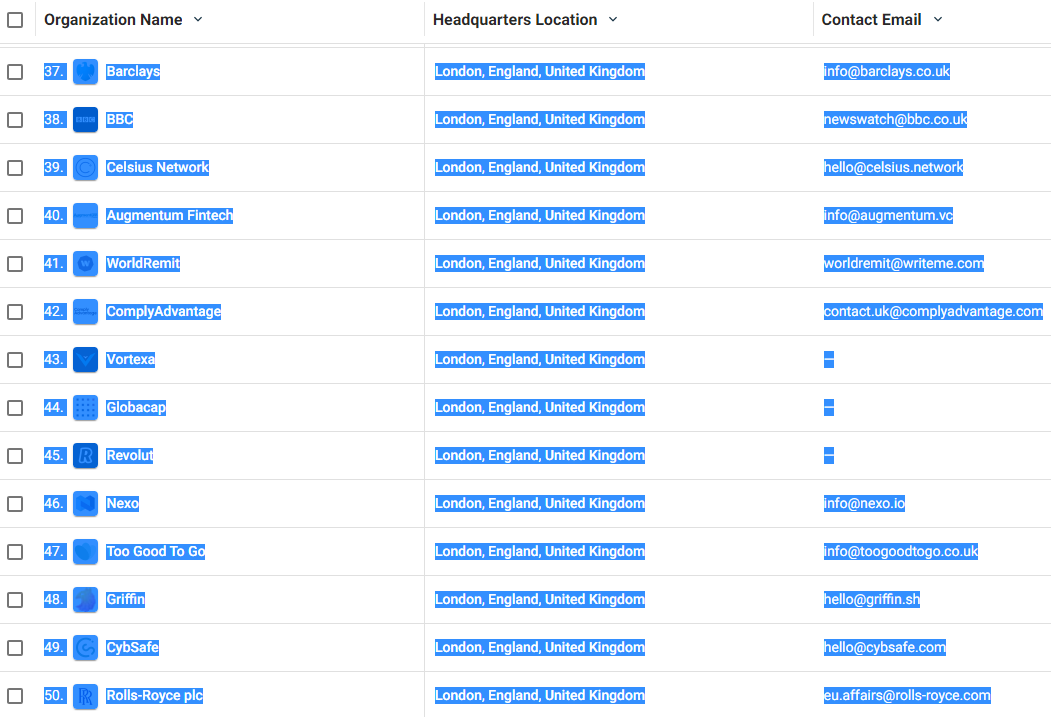This screenshot has width=1051, height=717.
Task: Check the Too Good To Go checkbox
Action: pyautogui.click(x=15, y=552)
